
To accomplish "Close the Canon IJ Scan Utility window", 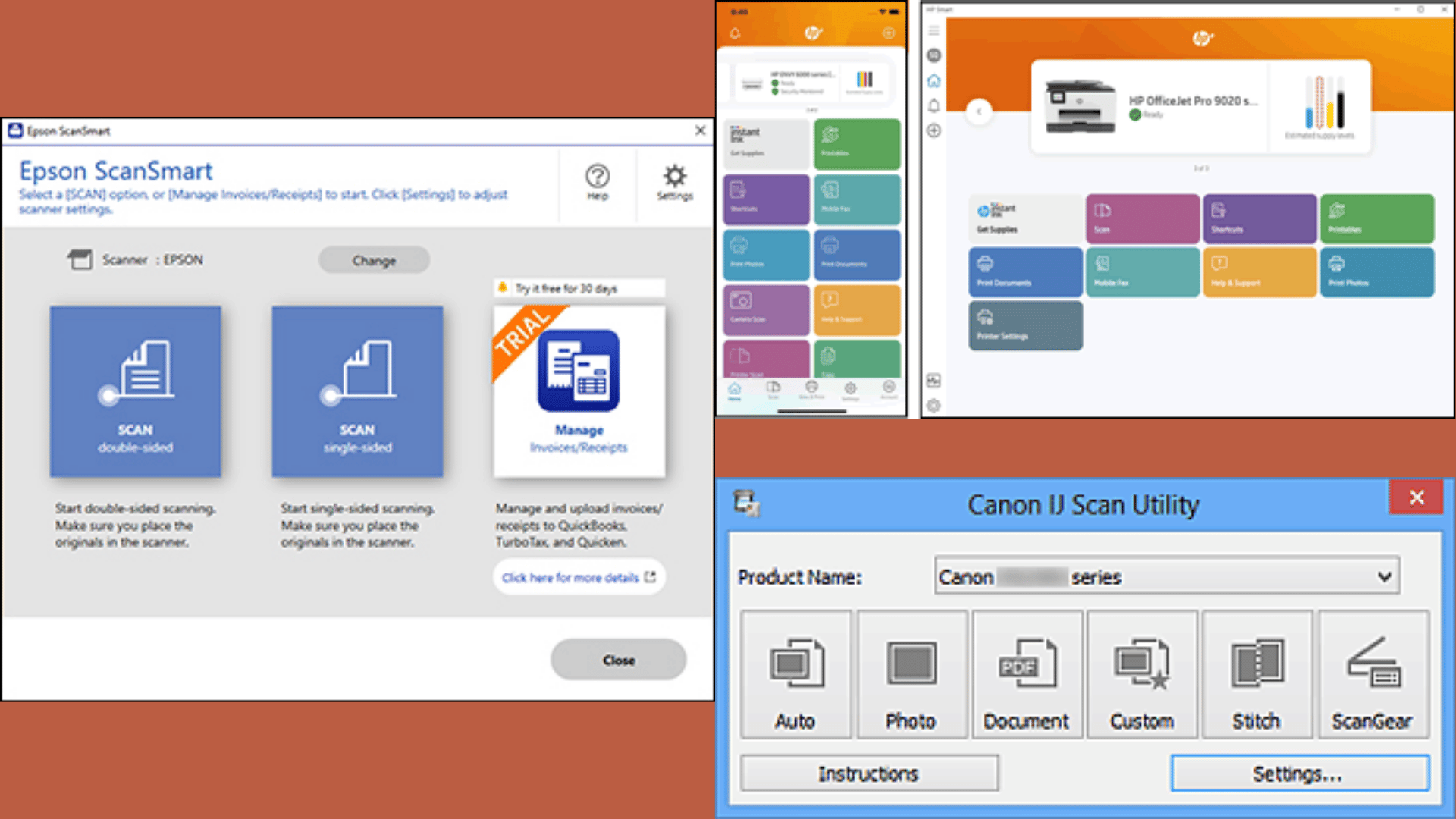I will pos(1416,497).
